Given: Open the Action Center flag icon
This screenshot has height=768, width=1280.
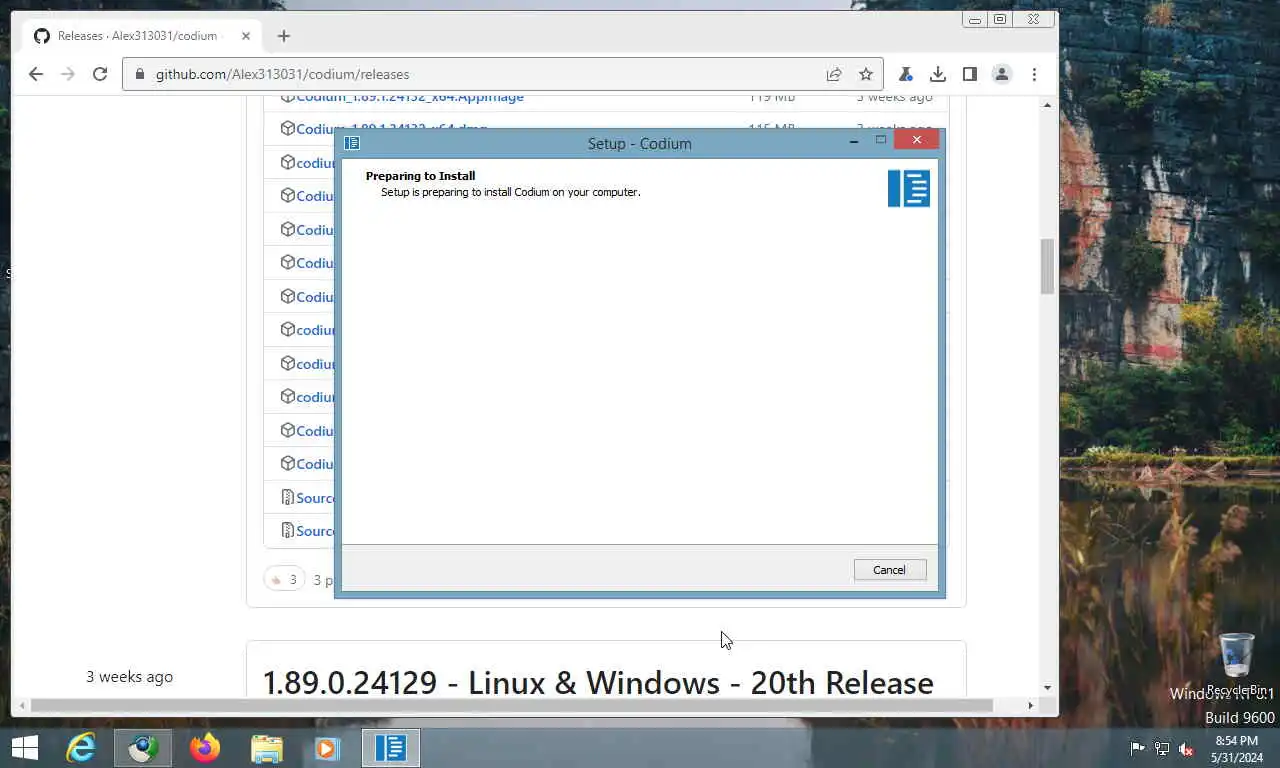Looking at the screenshot, I should (x=1138, y=748).
